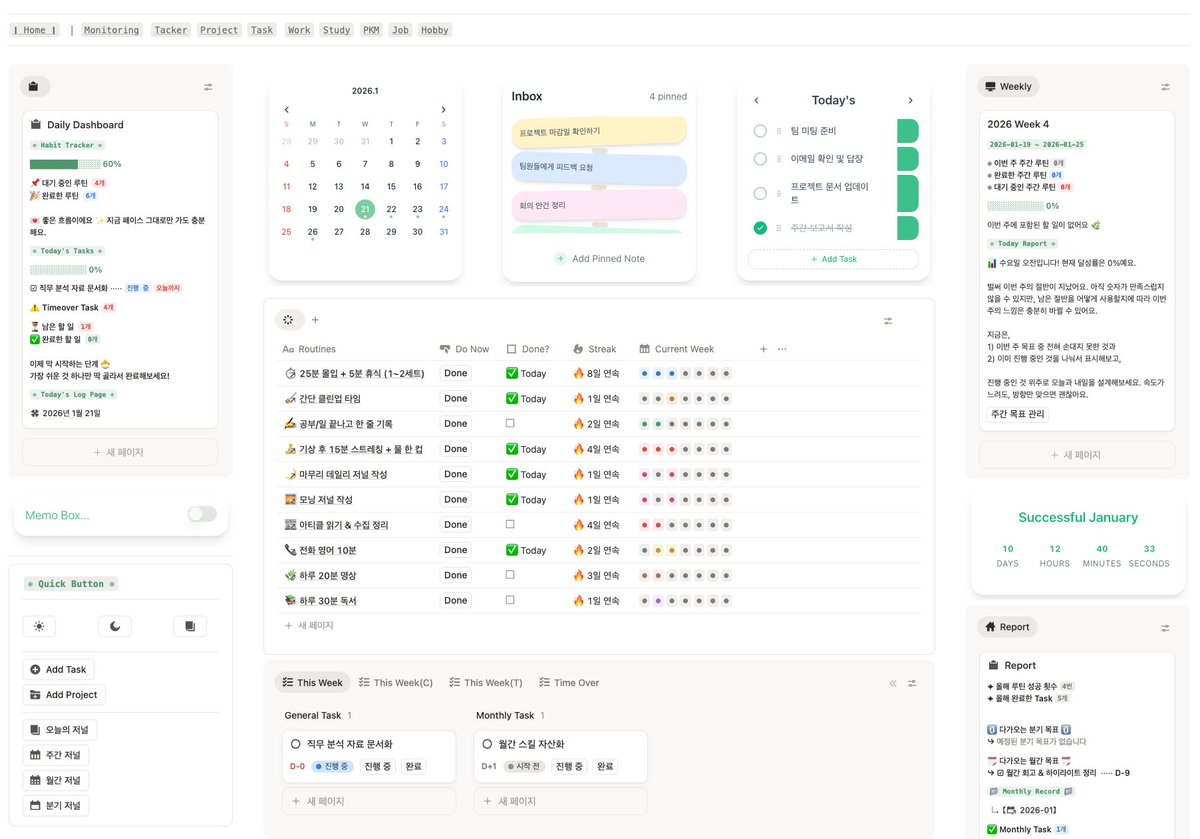This screenshot has width=1200, height=839.
Task: Open 월간 저널 button
Action: click(x=56, y=780)
